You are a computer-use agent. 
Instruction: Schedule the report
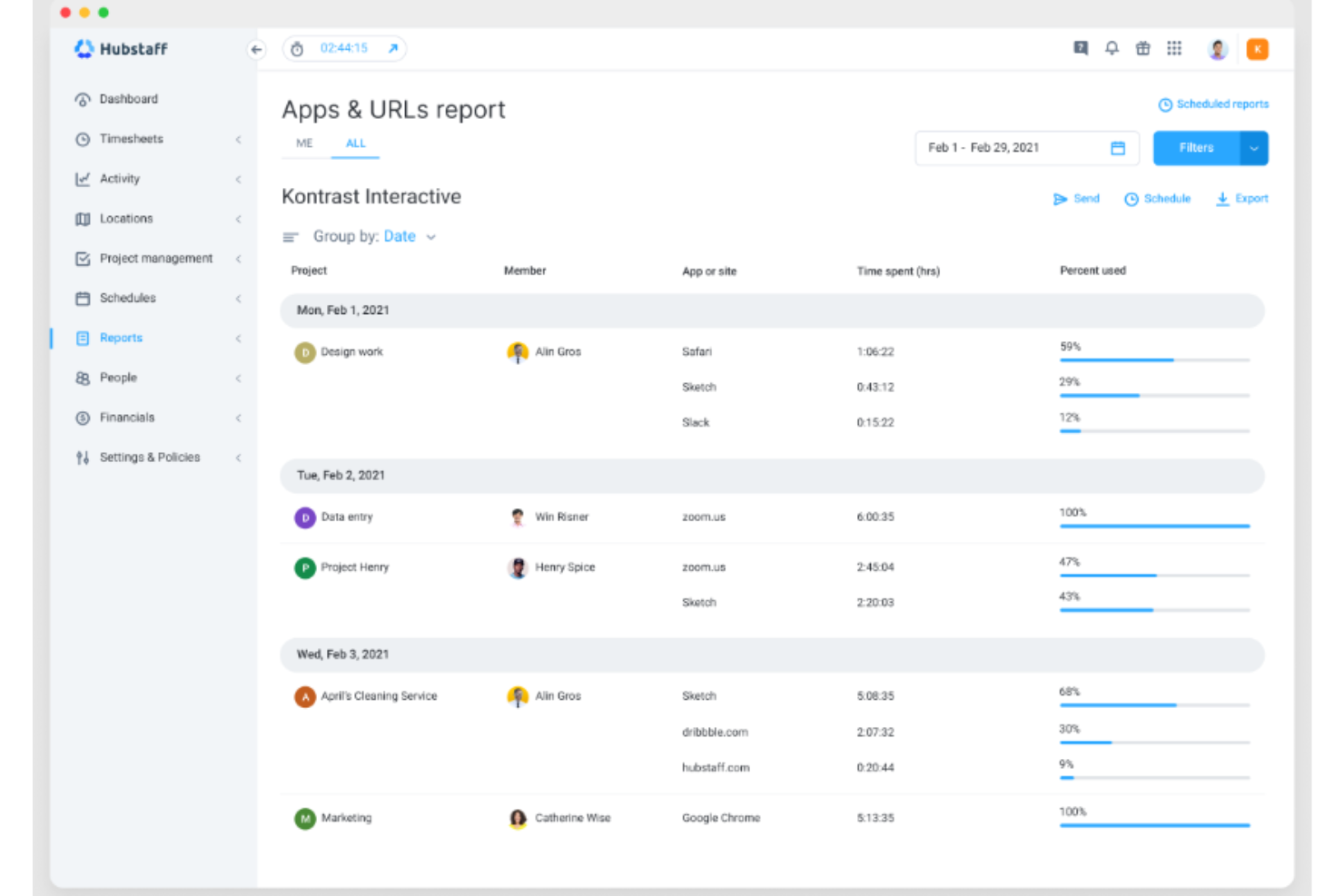pyautogui.click(x=1157, y=199)
